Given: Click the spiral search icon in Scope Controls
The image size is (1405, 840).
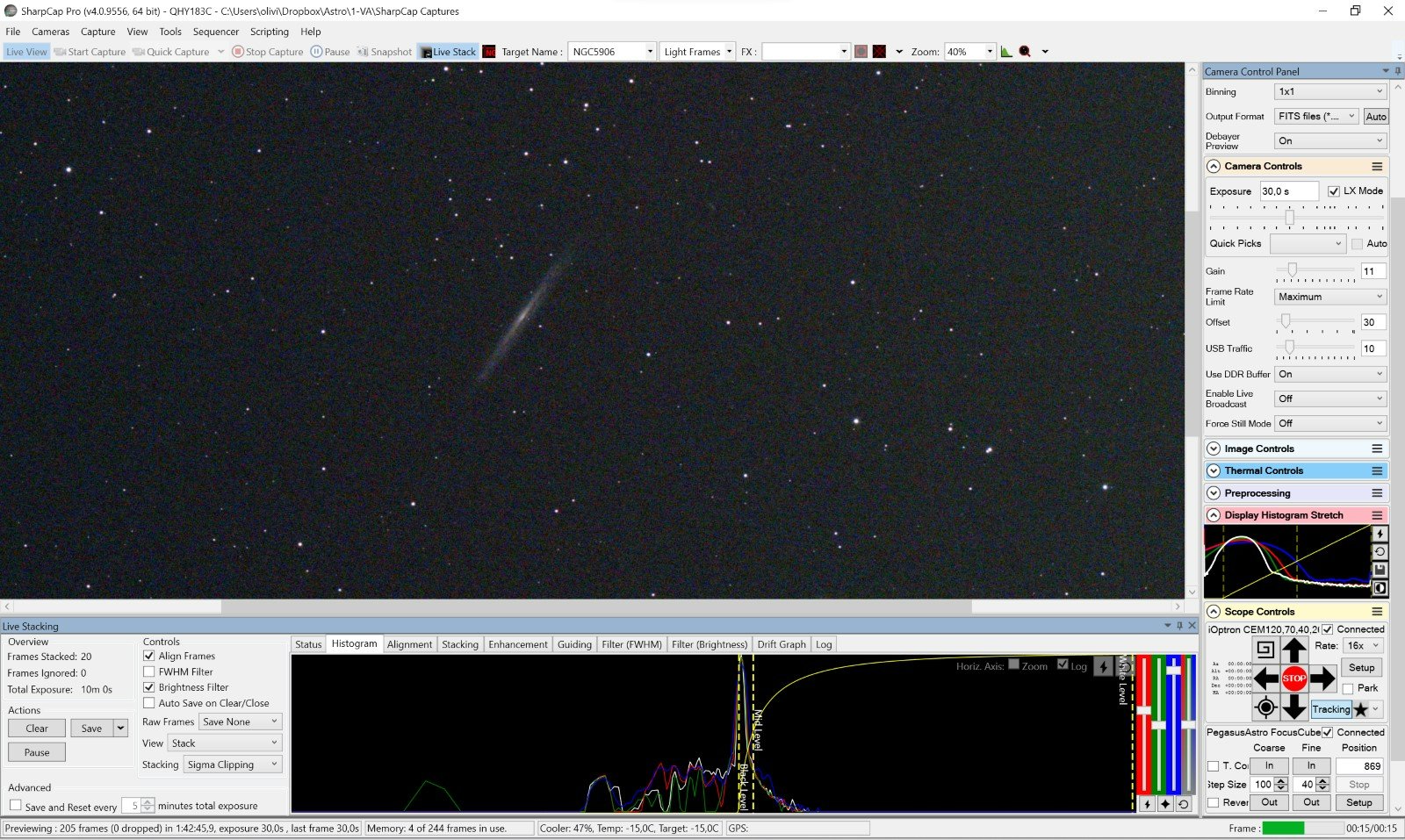Looking at the screenshot, I should pyautogui.click(x=1265, y=650).
